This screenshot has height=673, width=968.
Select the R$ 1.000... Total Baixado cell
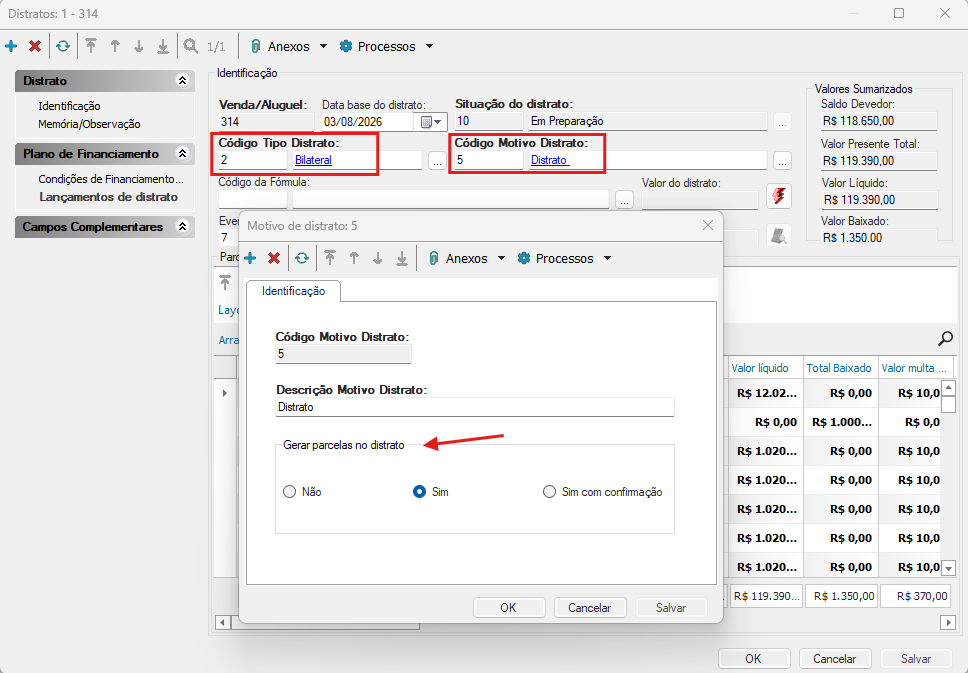[x=840, y=422]
